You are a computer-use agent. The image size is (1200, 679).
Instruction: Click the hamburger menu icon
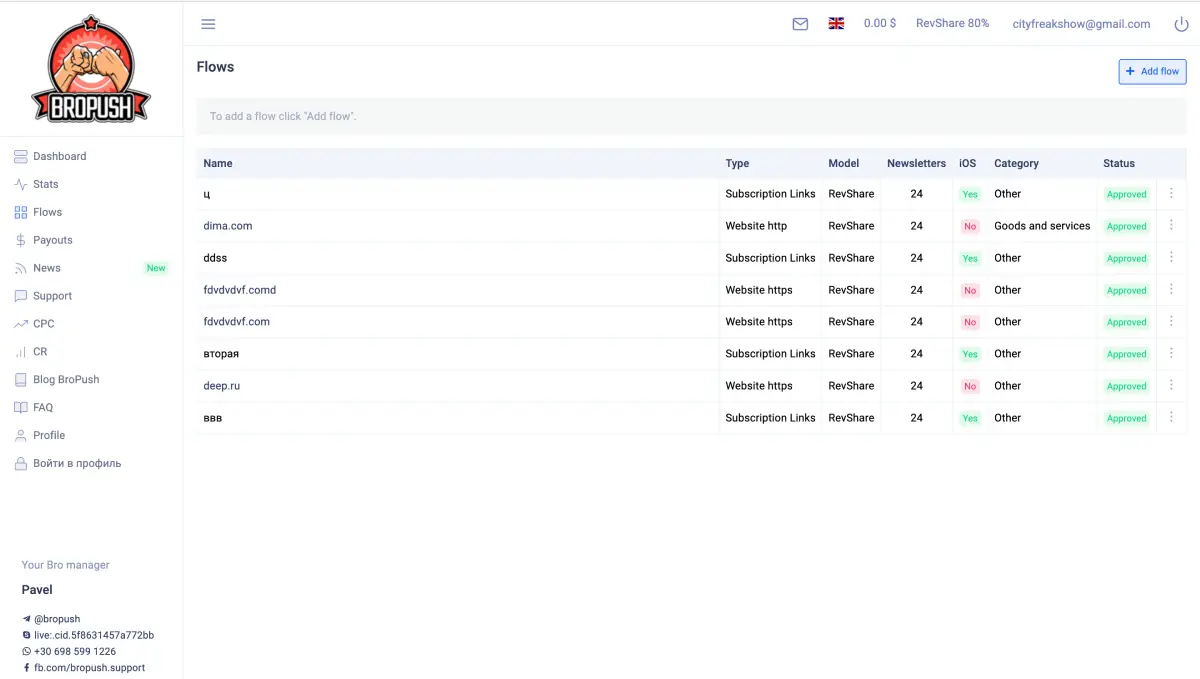click(208, 24)
